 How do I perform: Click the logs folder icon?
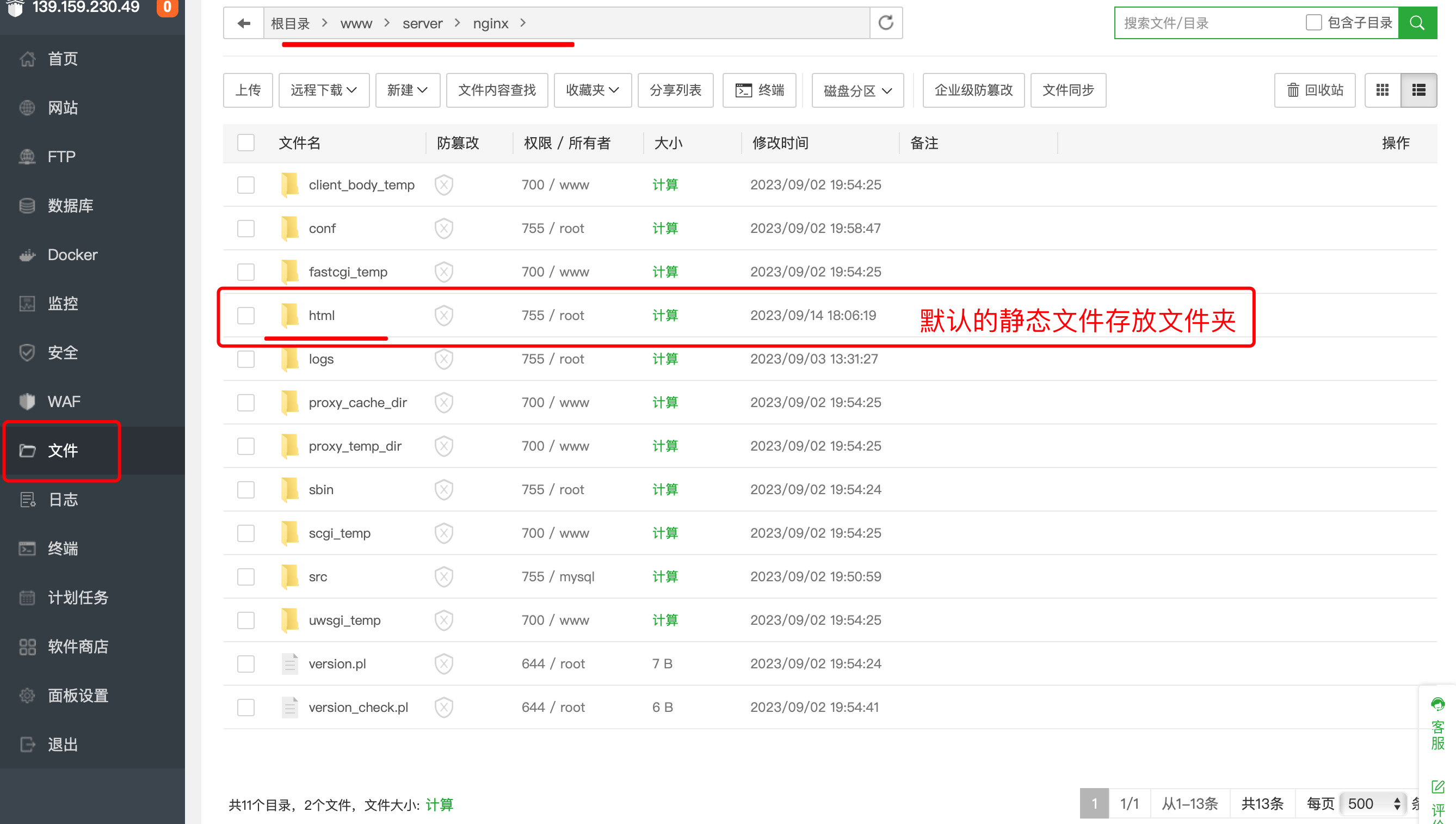[289, 359]
